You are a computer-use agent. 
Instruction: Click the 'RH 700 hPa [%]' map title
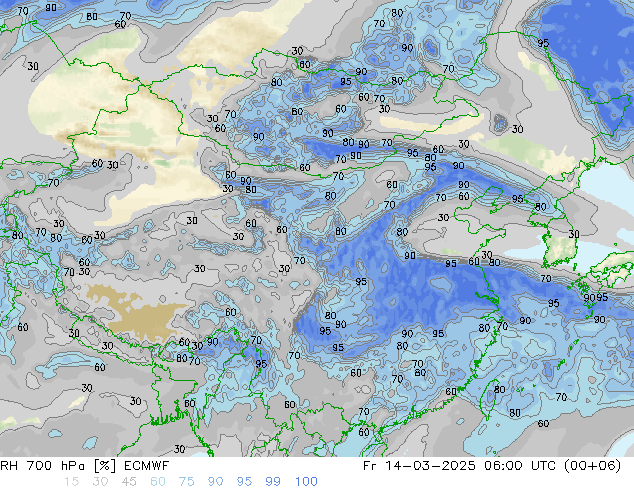click(59, 466)
